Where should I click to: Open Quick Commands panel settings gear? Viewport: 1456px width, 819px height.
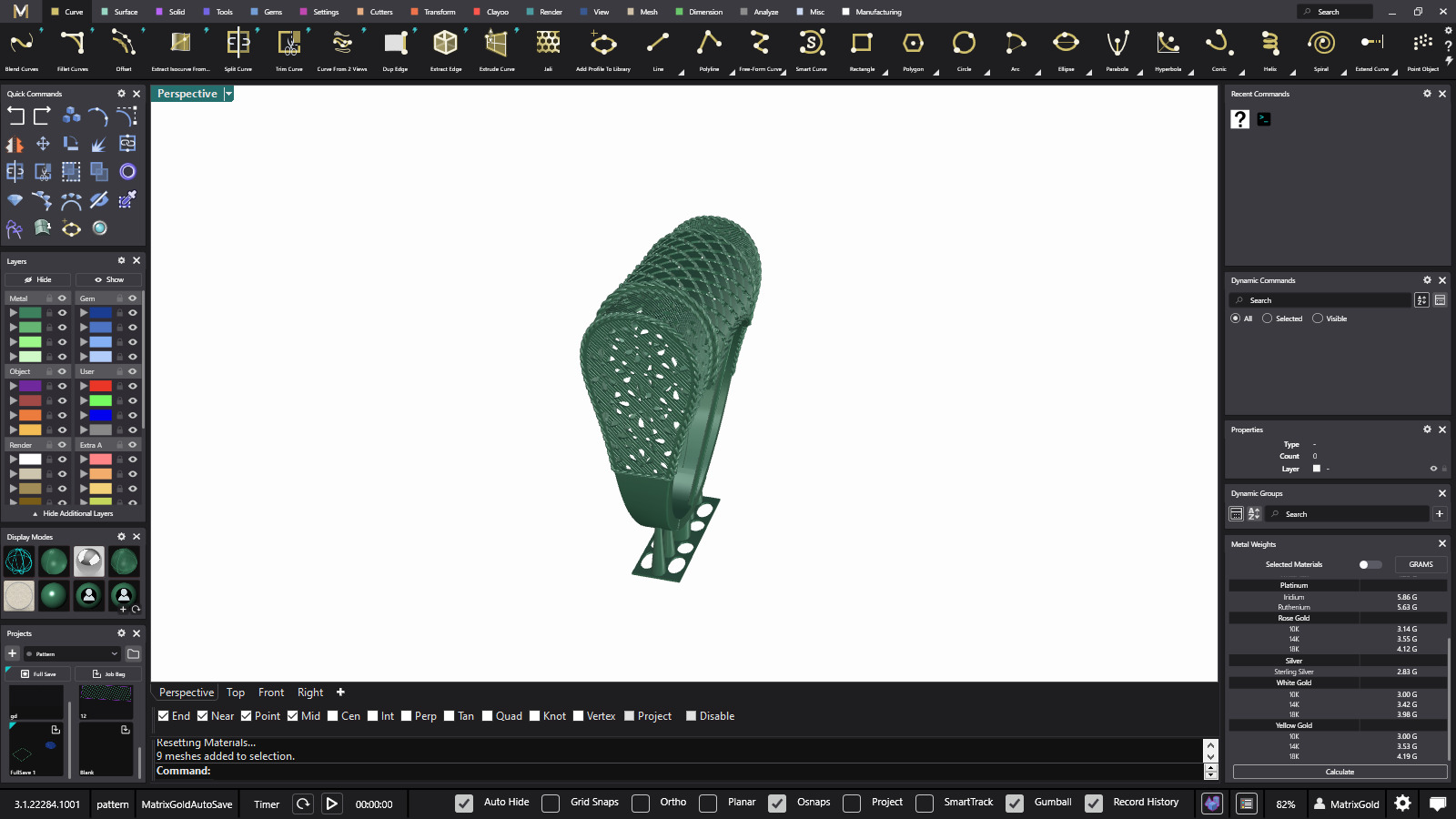click(x=121, y=94)
